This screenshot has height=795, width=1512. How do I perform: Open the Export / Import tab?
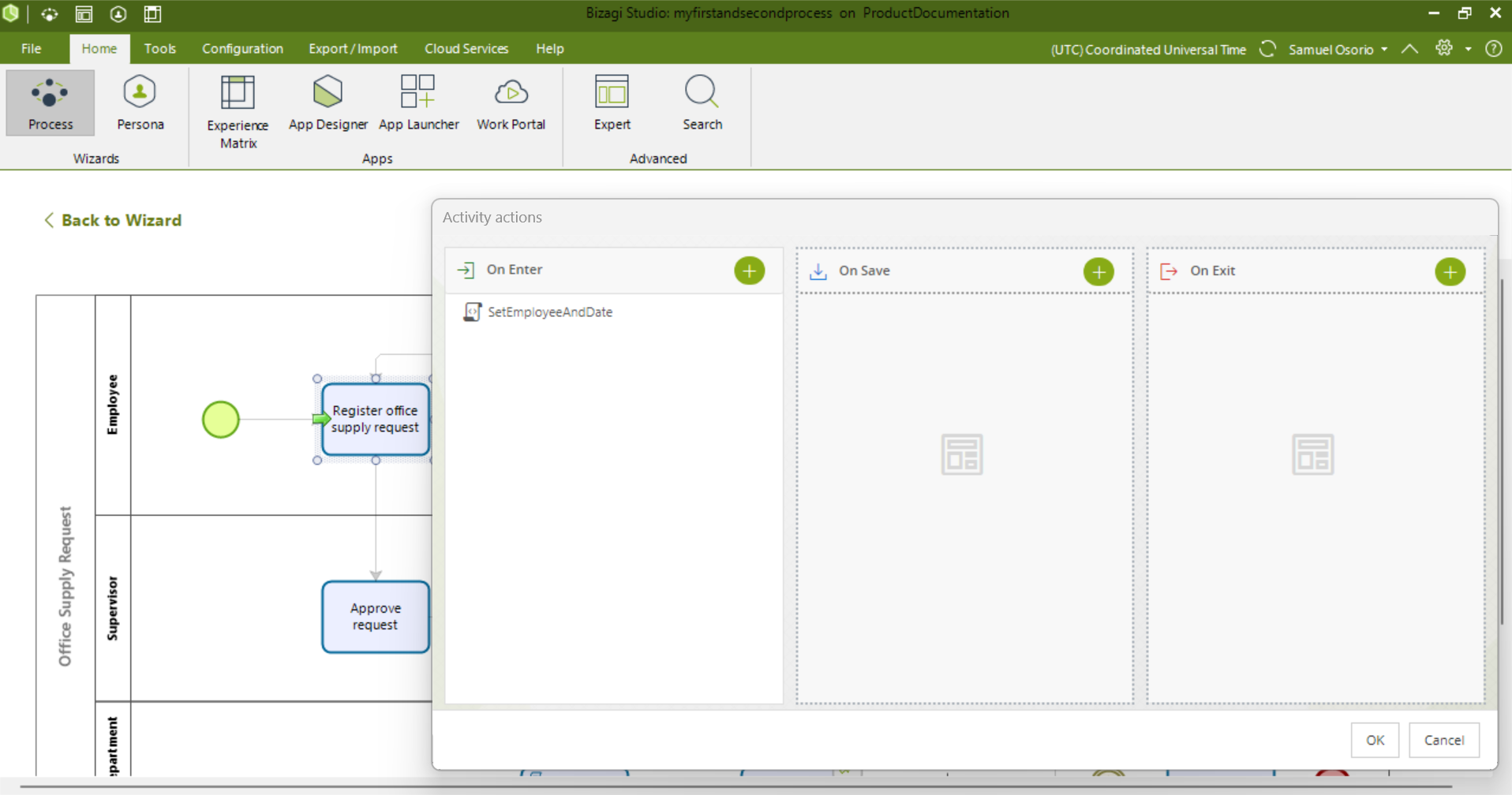pos(353,49)
